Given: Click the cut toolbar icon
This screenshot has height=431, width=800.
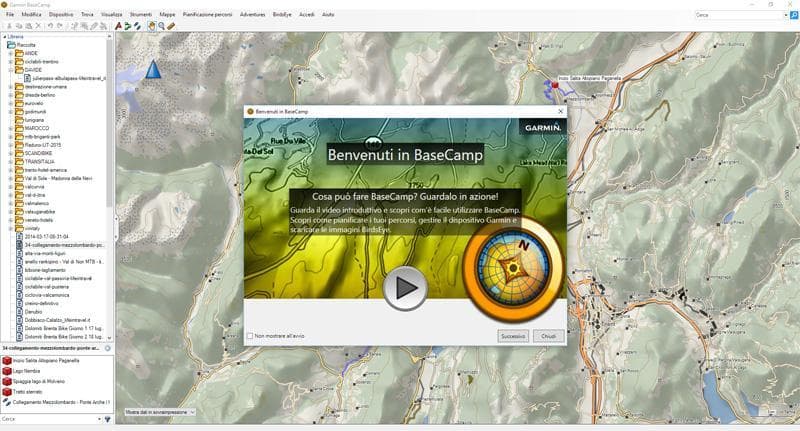Looking at the screenshot, I should [9, 26].
